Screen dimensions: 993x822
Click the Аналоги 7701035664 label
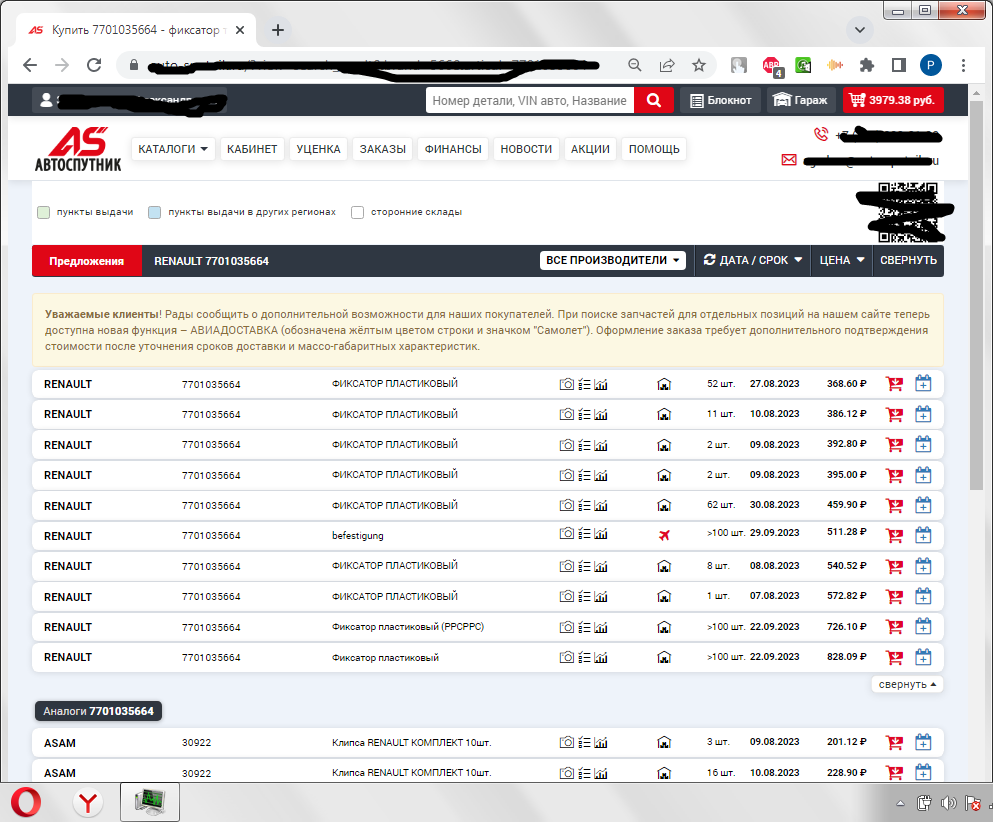pyautogui.click(x=99, y=711)
